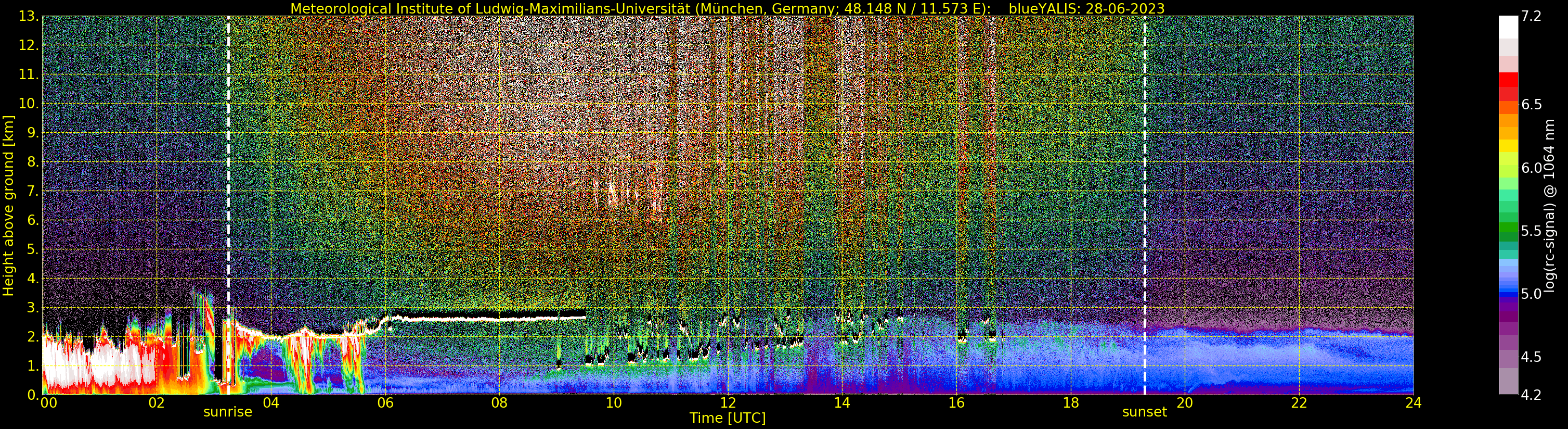Click the 'log(rc-signal) @ 1064 nm' colorbar label
1568x429 pixels.
point(1550,205)
